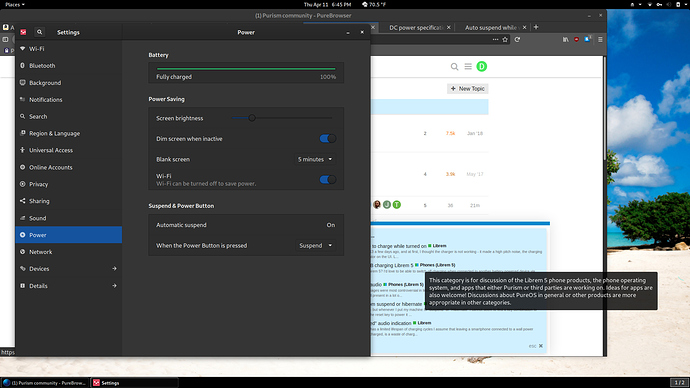The image size is (690, 388).
Task: Select the Network panel
Action: (68, 252)
